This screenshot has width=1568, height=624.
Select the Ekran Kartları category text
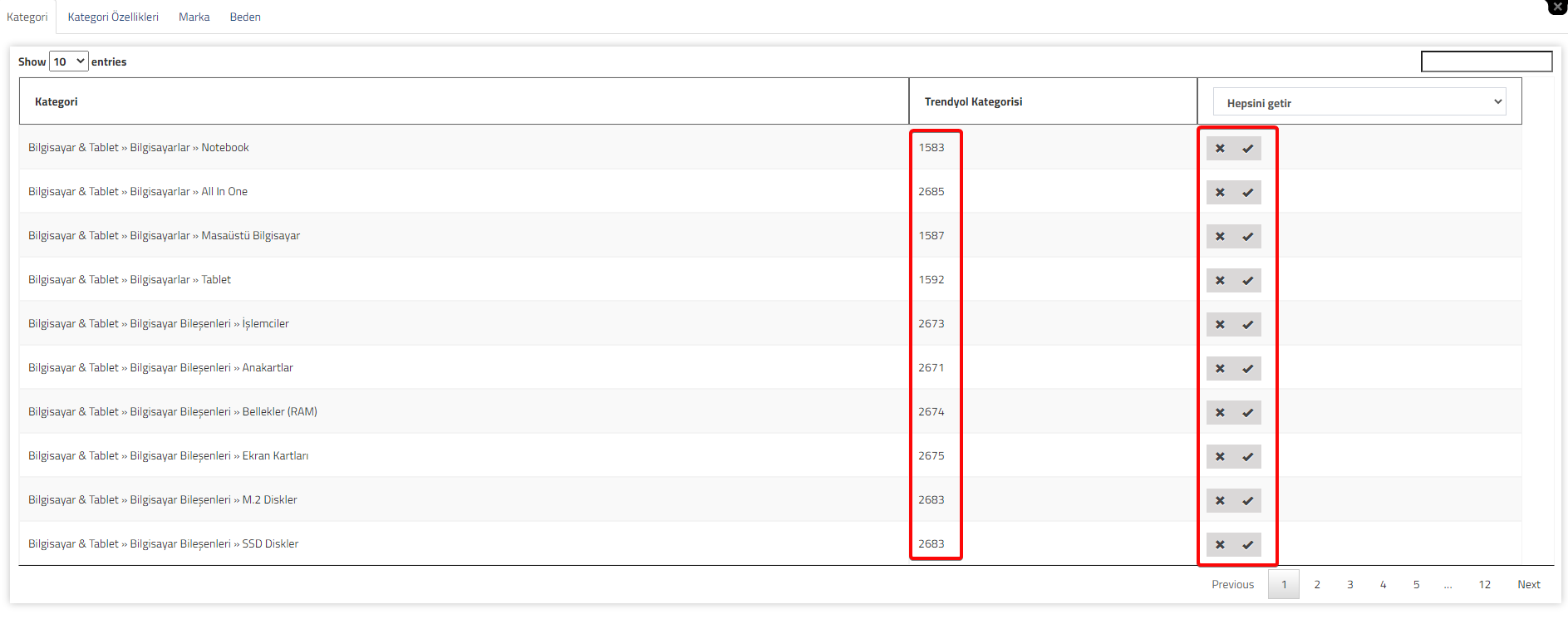(x=168, y=456)
